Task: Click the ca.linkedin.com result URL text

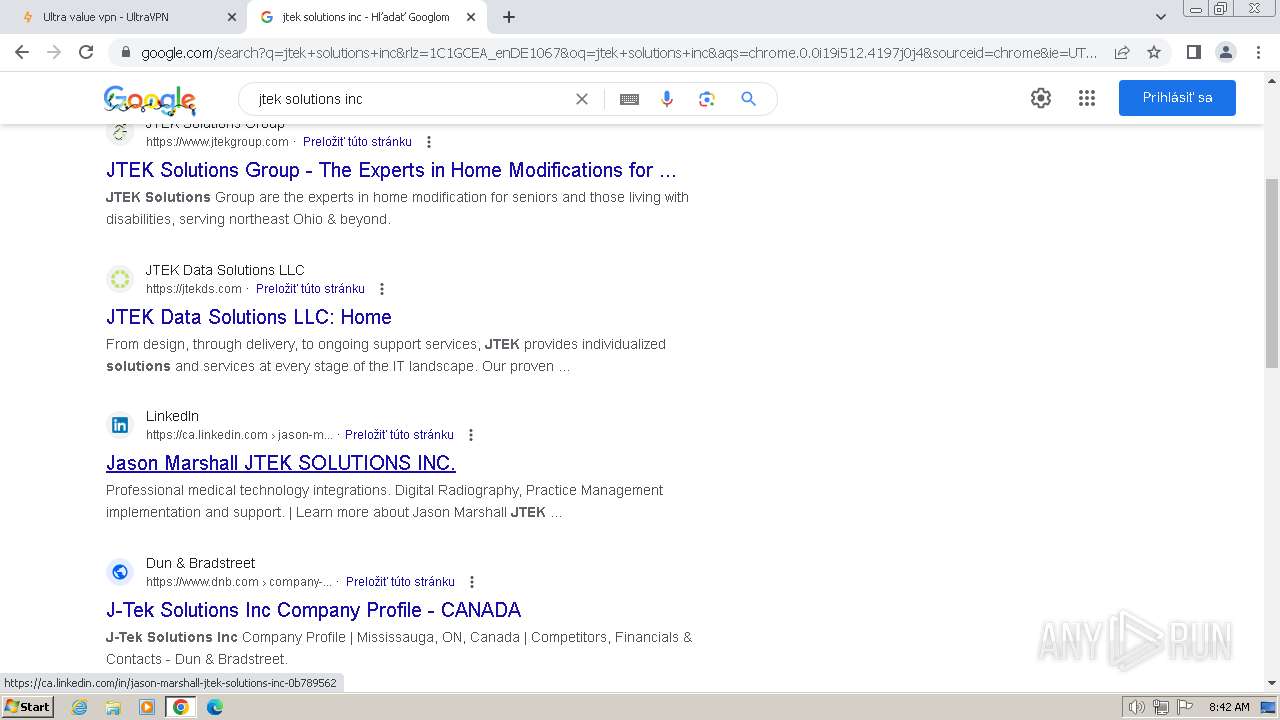Action: [240, 435]
